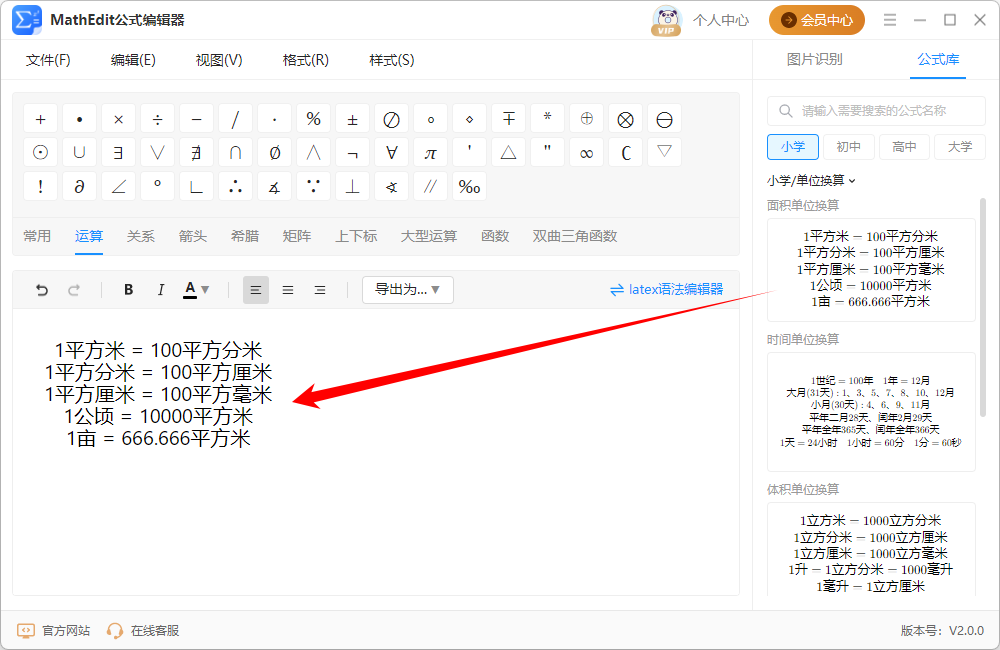Open the latex语法编辑器 link
Screen dimensions: 1000x650
(666, 290)
